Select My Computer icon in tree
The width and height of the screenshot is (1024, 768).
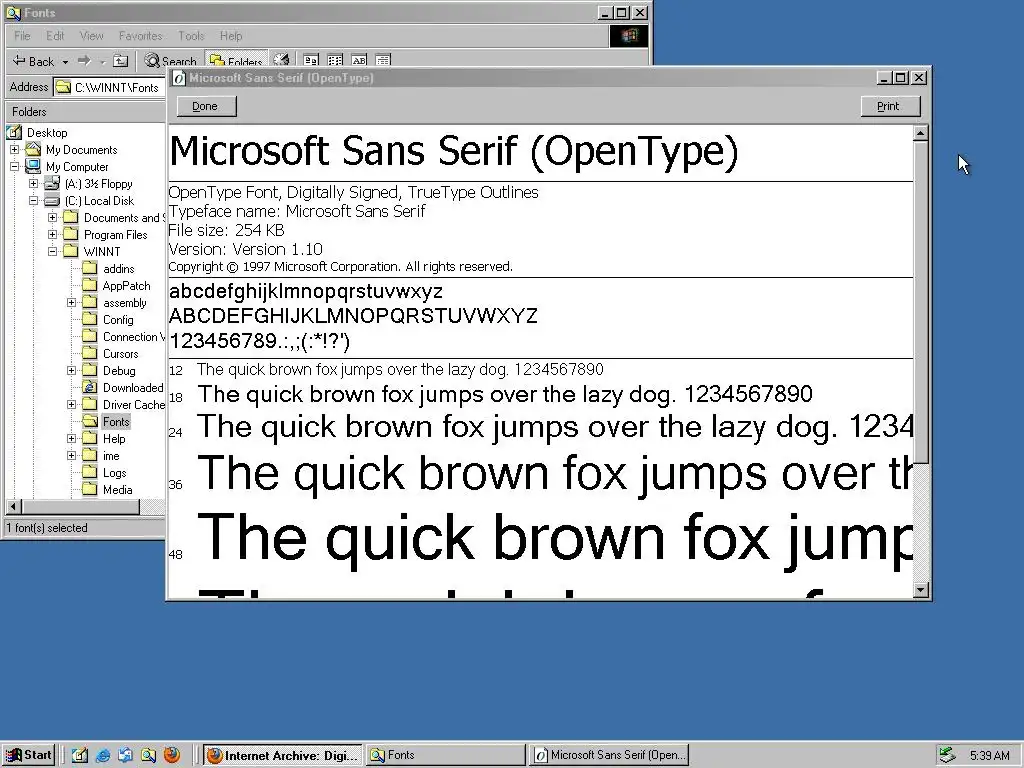33,167
